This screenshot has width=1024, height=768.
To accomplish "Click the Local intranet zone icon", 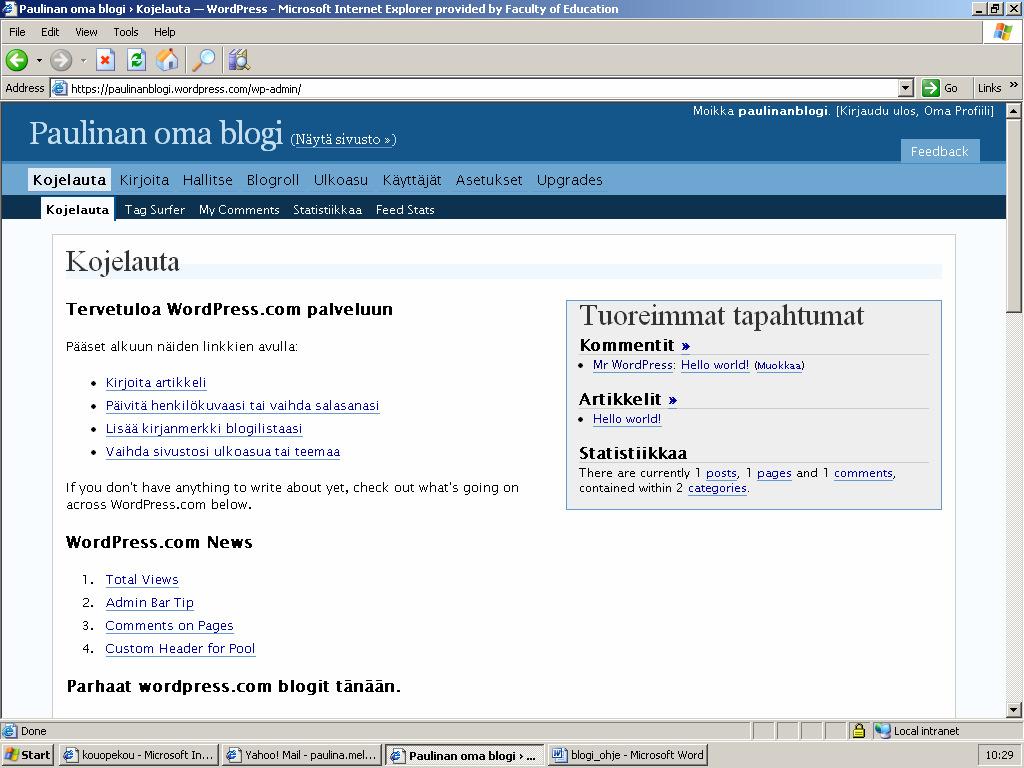I will [x=882, y=731].
